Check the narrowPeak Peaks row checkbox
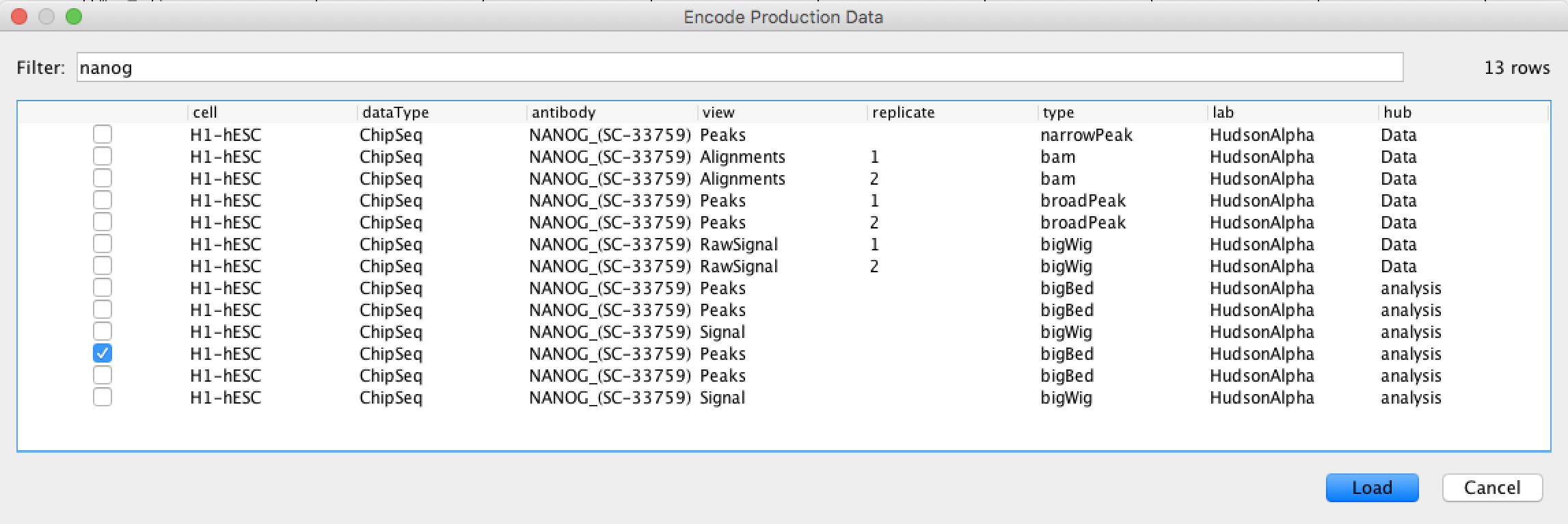The image size is (1568, 524). 103,134
